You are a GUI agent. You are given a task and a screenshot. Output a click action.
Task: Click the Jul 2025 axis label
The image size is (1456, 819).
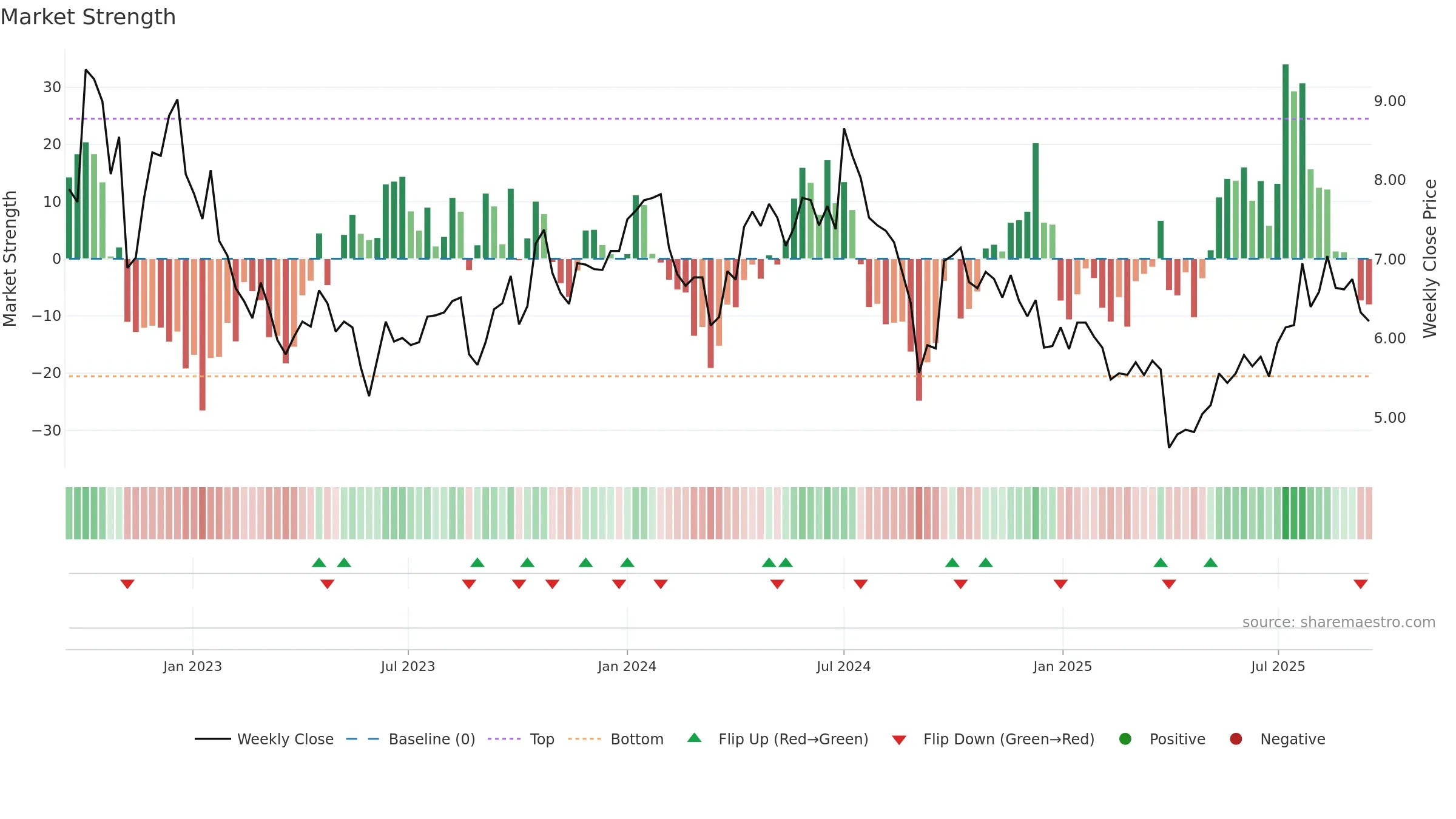click(1278, 666)
